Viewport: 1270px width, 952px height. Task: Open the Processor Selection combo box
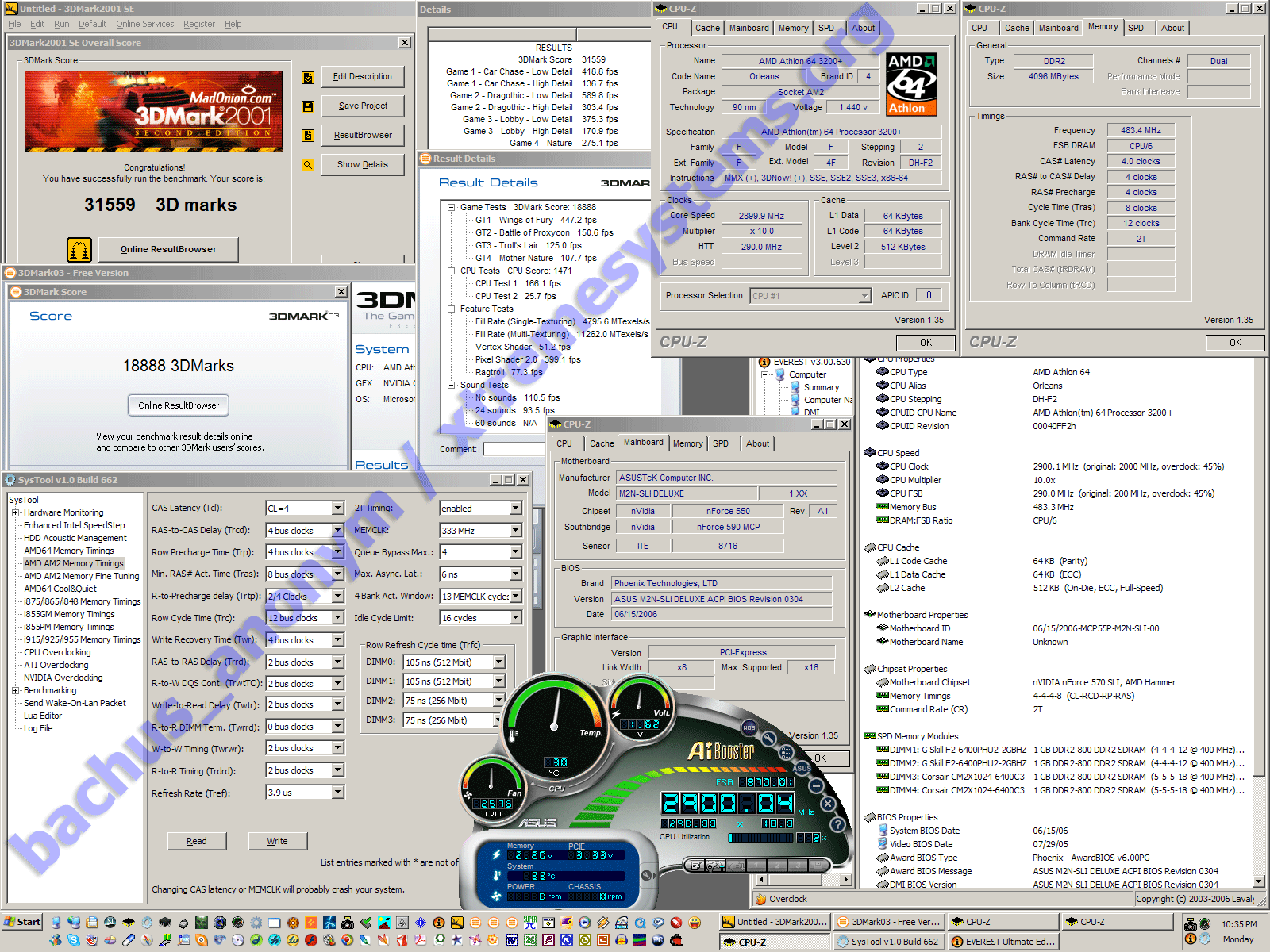pos(864,296)
